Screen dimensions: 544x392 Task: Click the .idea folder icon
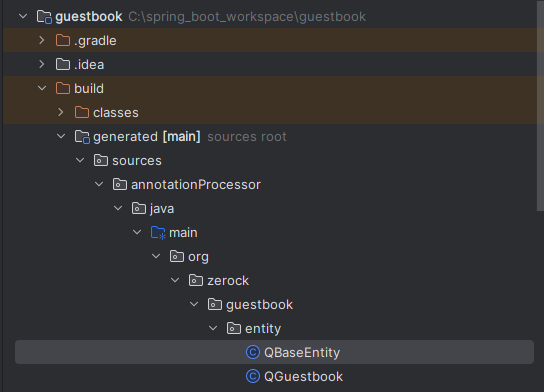pos(63,64)
